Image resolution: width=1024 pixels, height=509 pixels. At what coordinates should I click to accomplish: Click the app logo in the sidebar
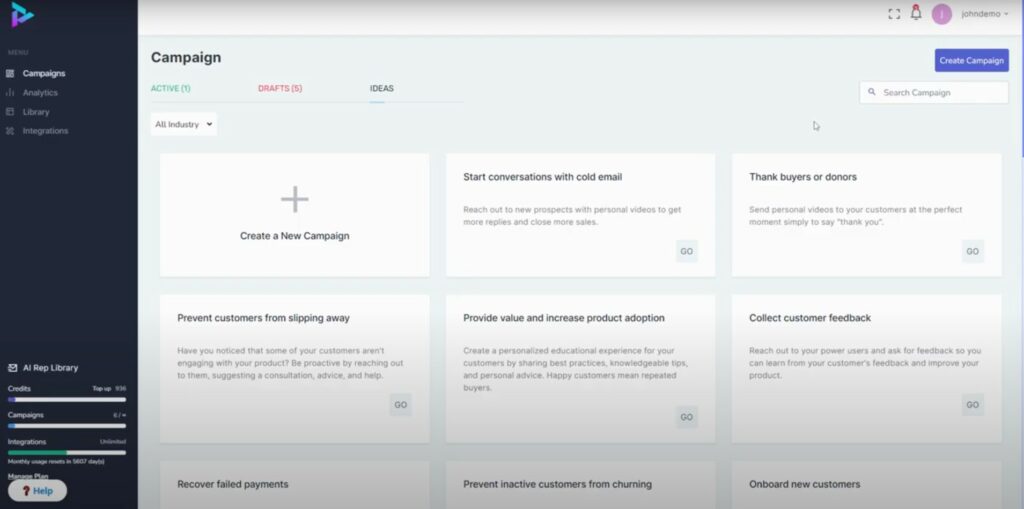(x=22, y=15)
